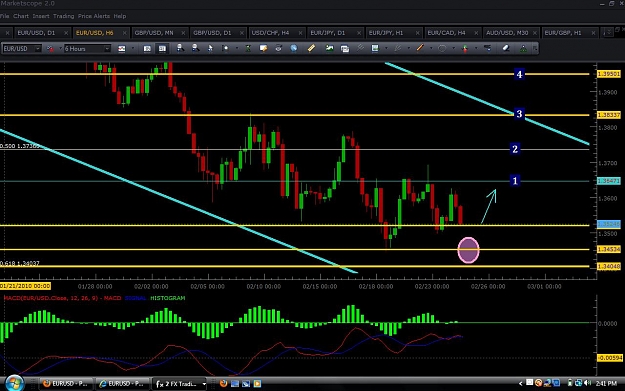The height and width of the screenshot is (391, 625).
Task: Open the File menu
Action: [4, 16]
